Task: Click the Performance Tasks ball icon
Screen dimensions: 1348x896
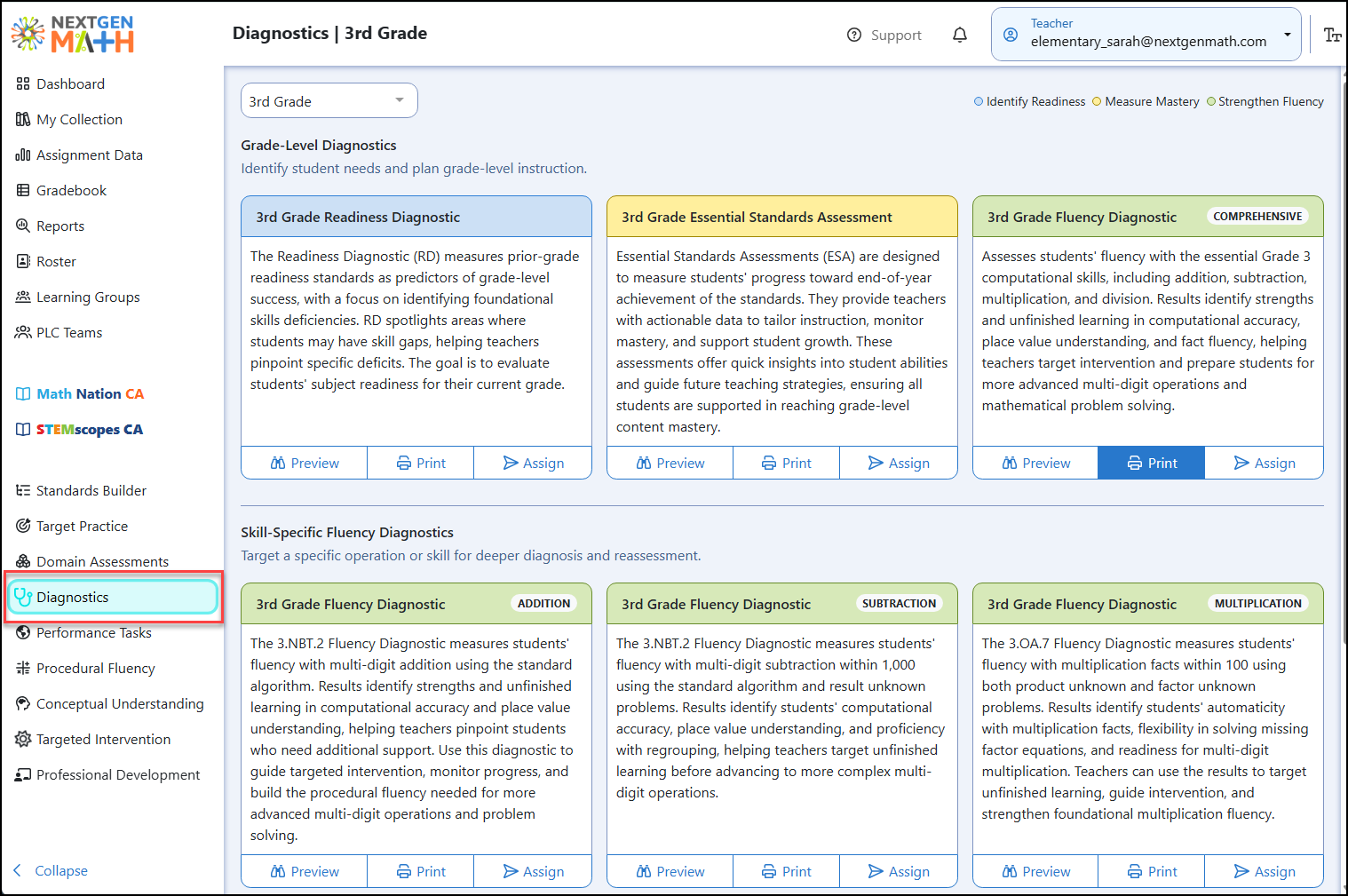Action: point(23,632)
